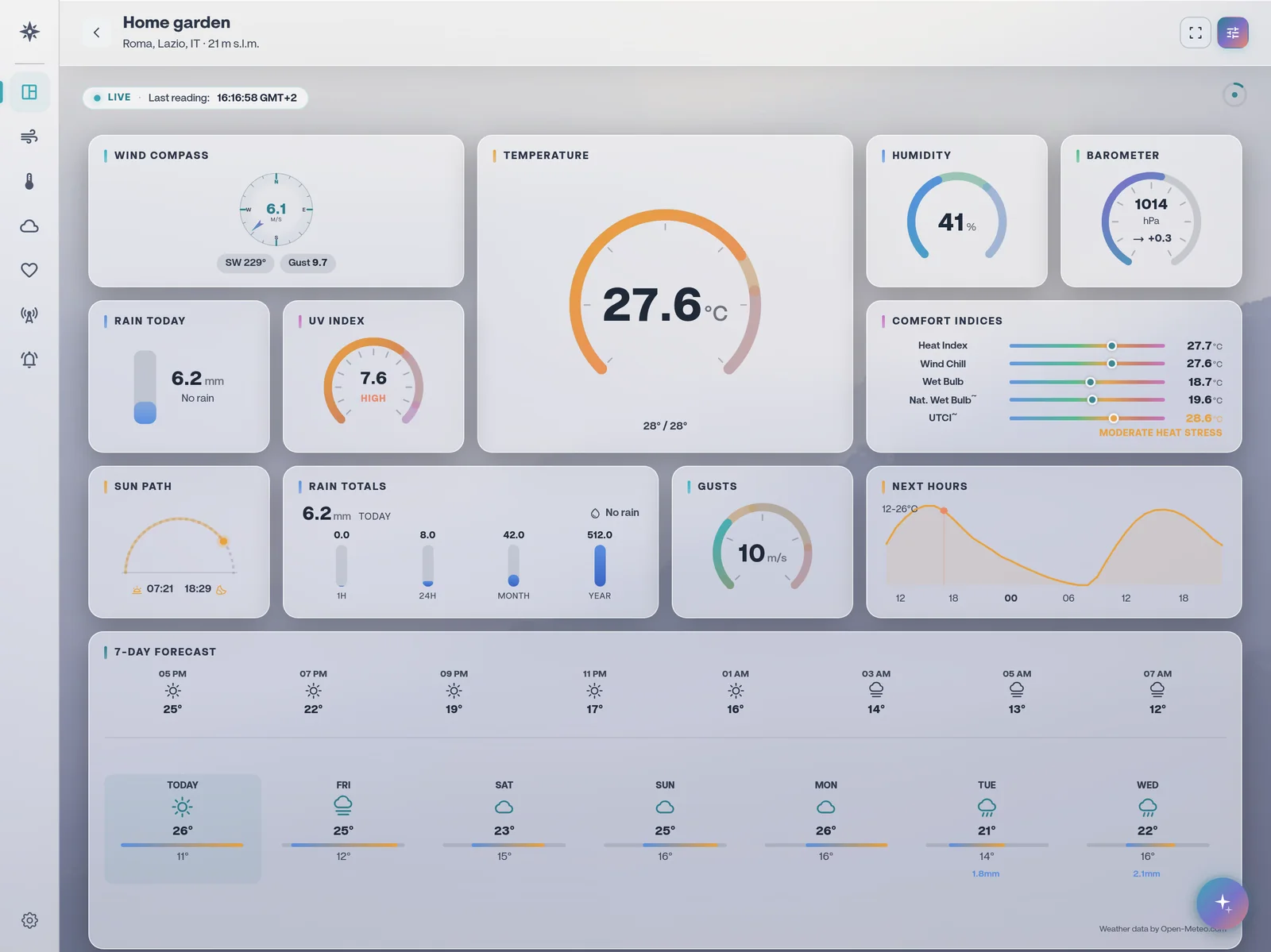
Task: Enter fullscreen mode
Action: click(x=1196, y=33)
